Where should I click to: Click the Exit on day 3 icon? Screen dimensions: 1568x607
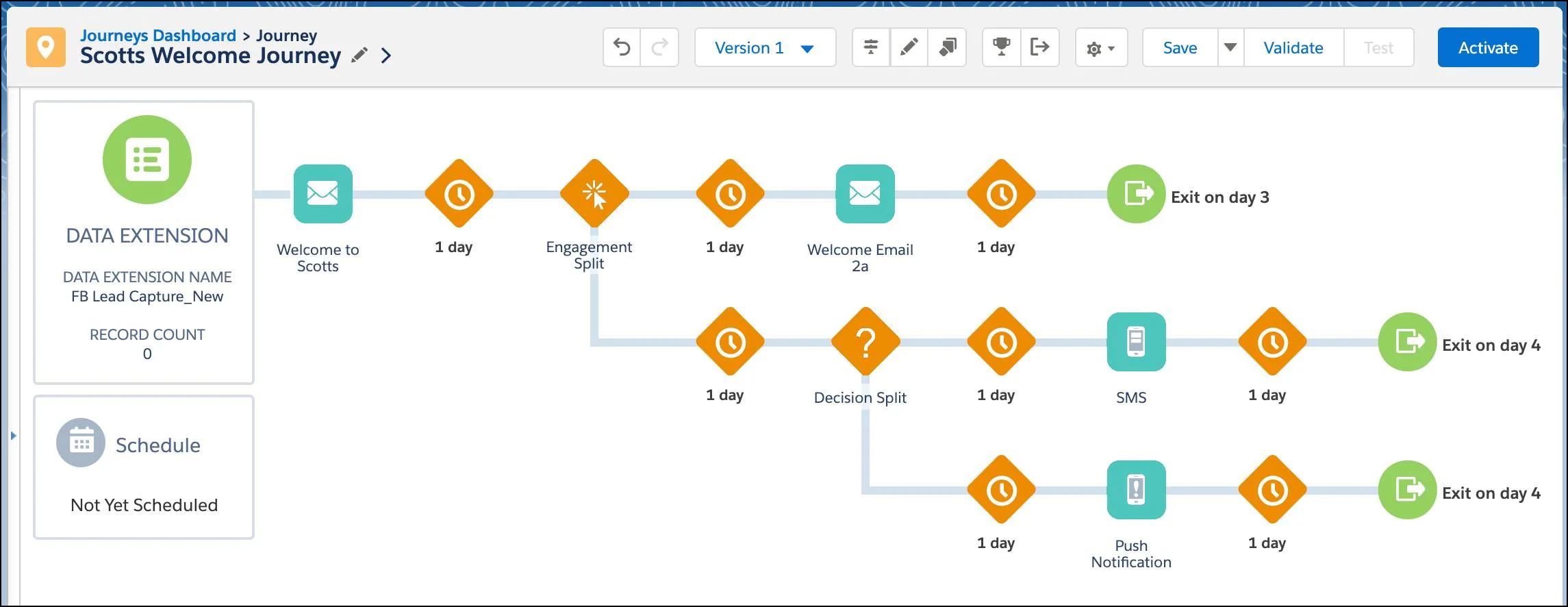[1136, 194]
